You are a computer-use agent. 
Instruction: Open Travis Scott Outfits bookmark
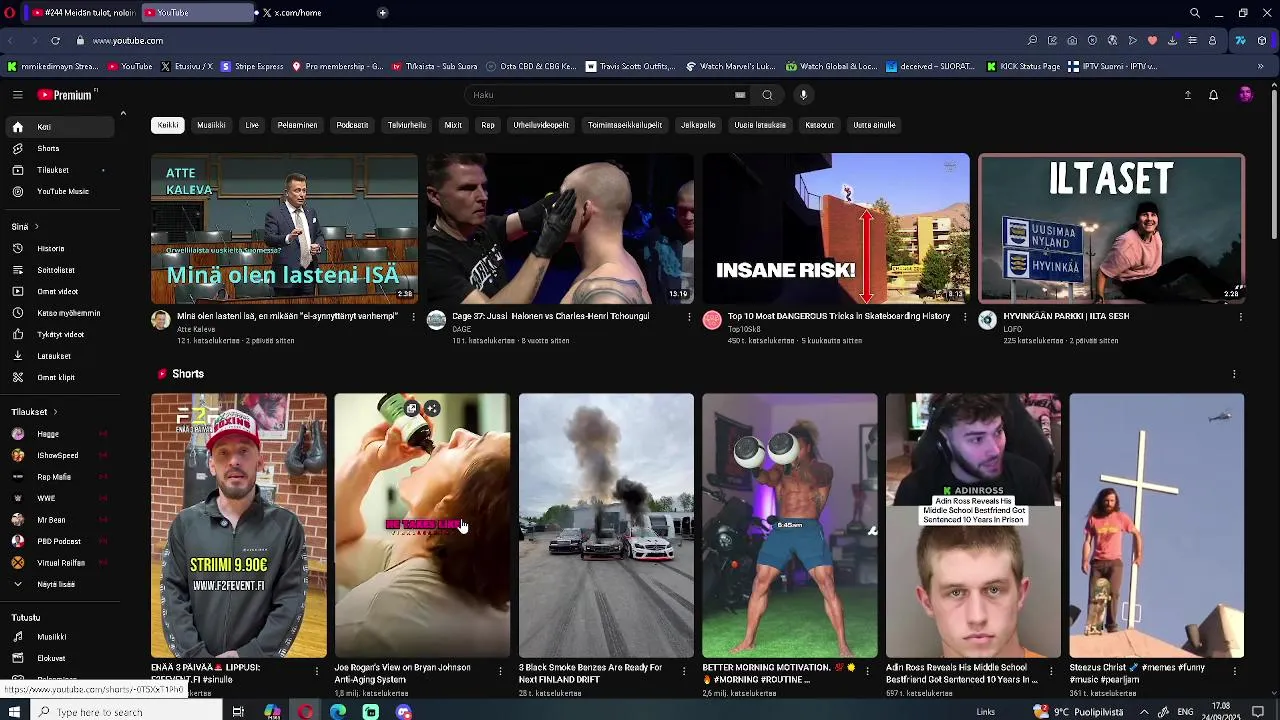(x=631, y=67)
